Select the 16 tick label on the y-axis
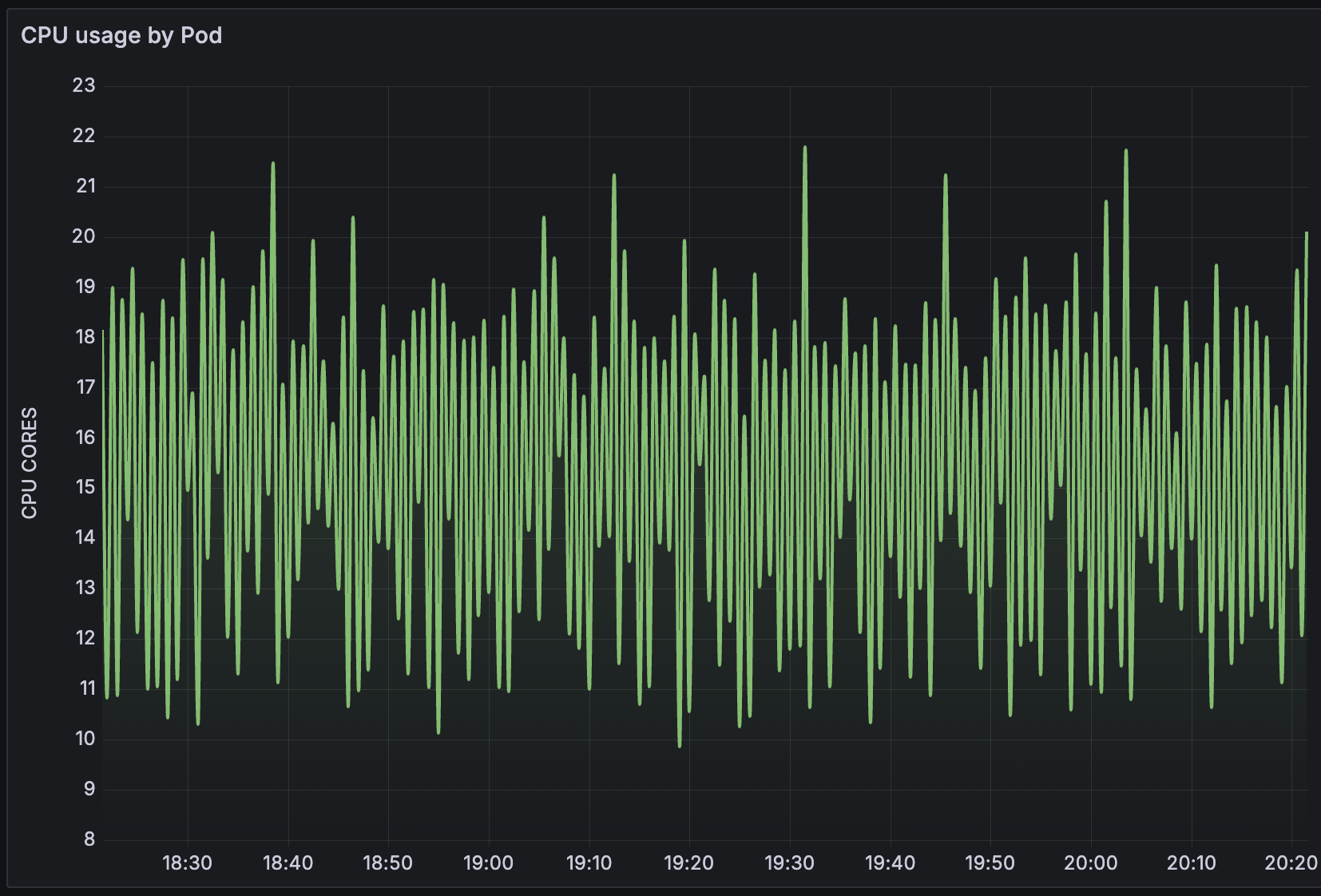Viewport: 1321px width, 896px height. click(x=85, y=438)
